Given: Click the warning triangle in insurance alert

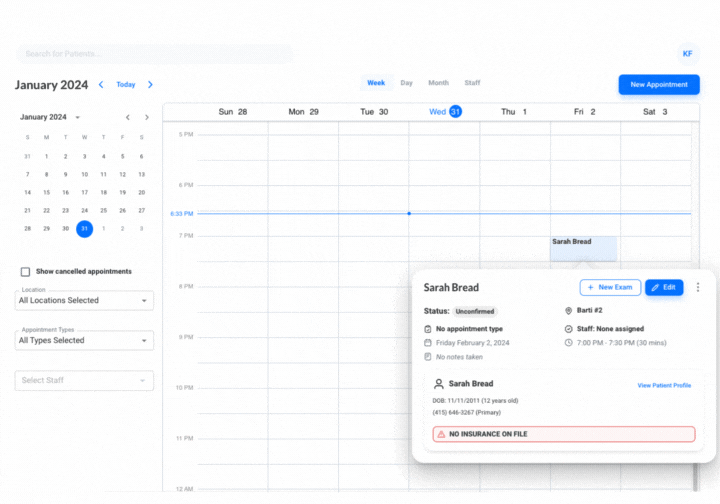Looking at the screenshot, I should (441, 434).
